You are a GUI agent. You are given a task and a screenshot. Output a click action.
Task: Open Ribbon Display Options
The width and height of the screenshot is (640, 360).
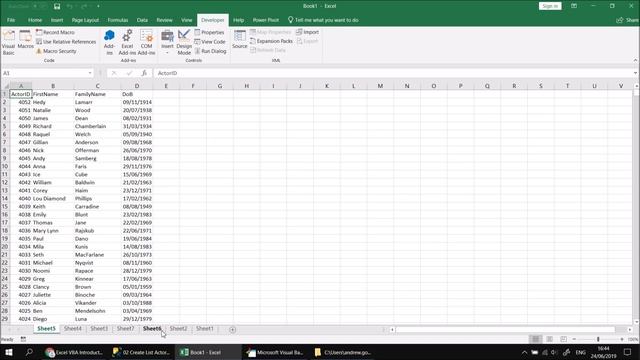click(574, 6)
